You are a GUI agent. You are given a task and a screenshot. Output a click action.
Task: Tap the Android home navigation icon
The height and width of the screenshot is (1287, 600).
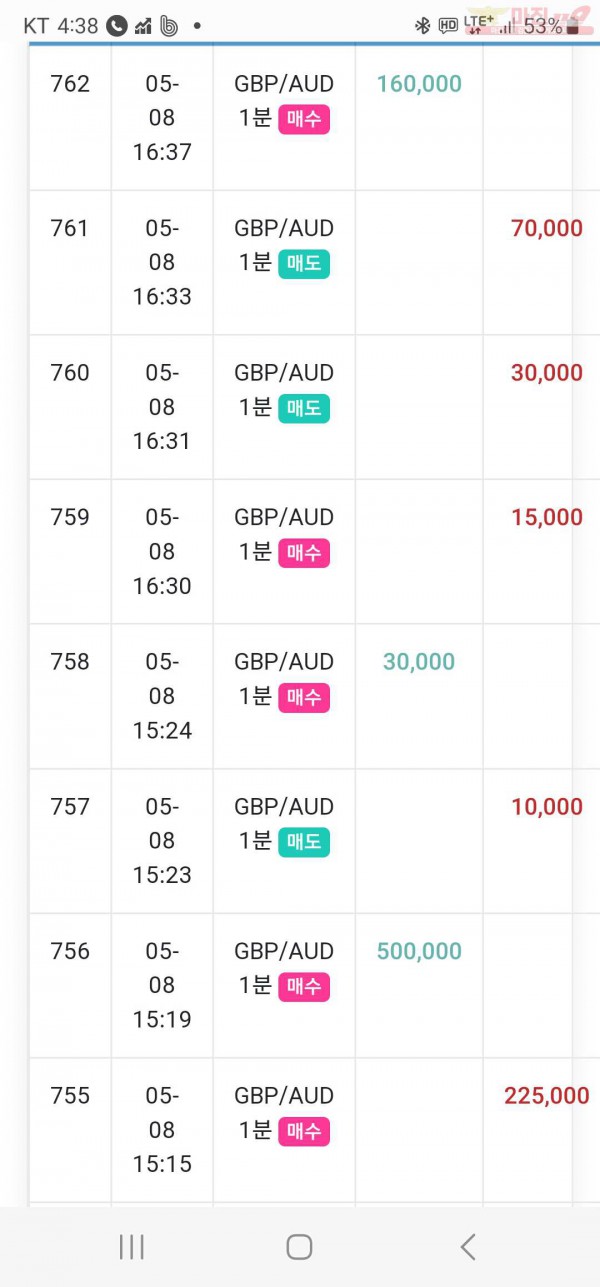299,1246
